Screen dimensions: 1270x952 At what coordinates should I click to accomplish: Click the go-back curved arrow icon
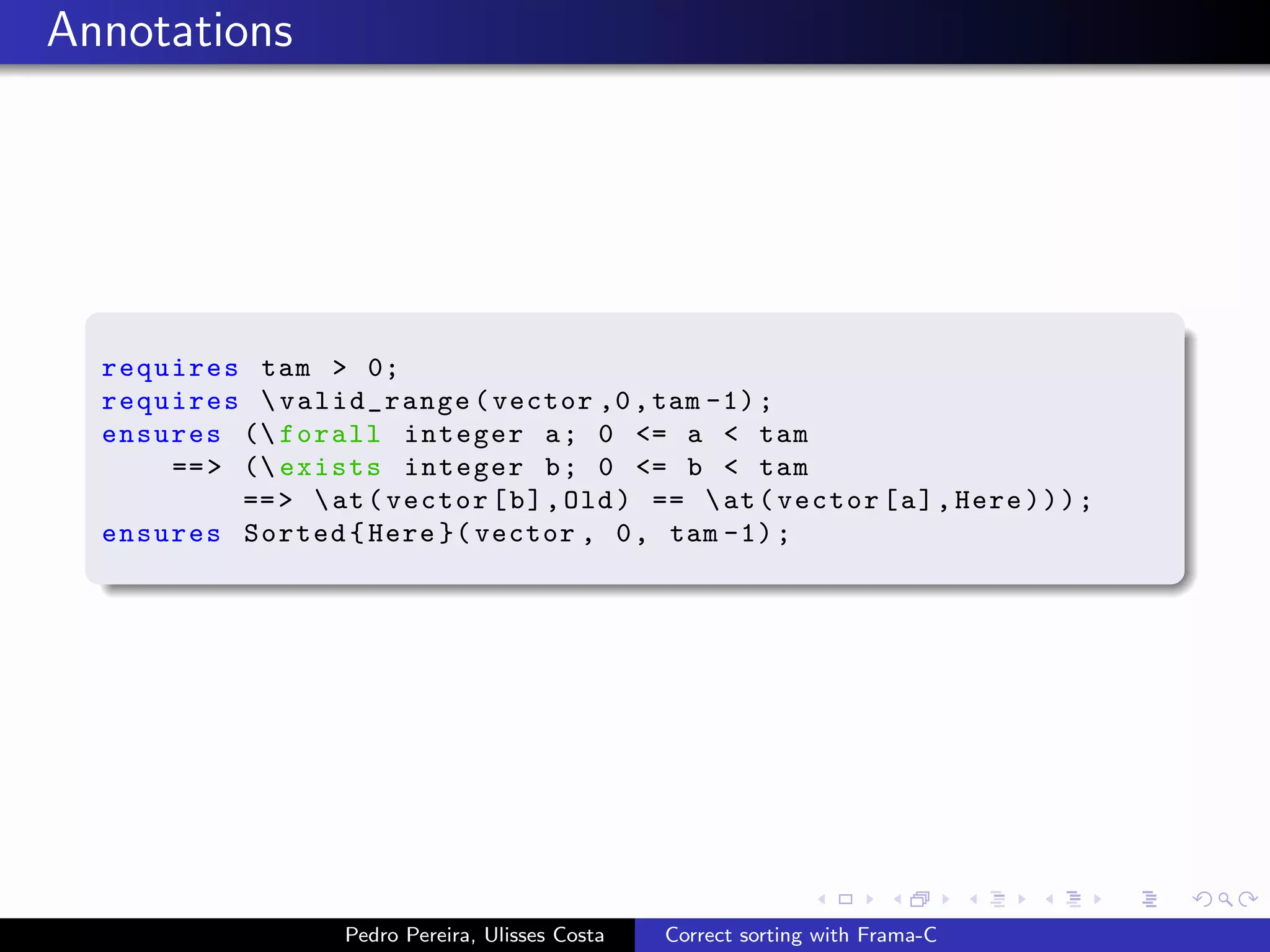(x=1202, y=899)
